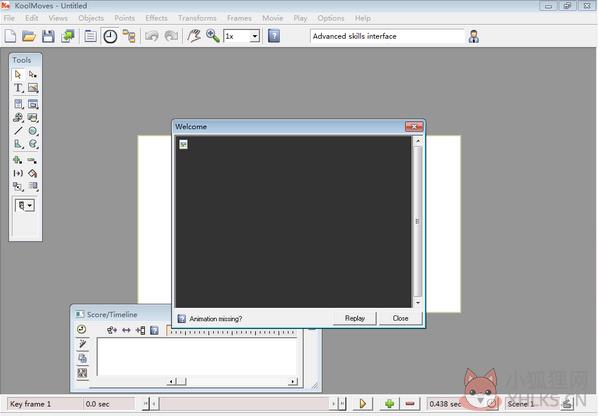Select the Text tool

pos(18,88)
